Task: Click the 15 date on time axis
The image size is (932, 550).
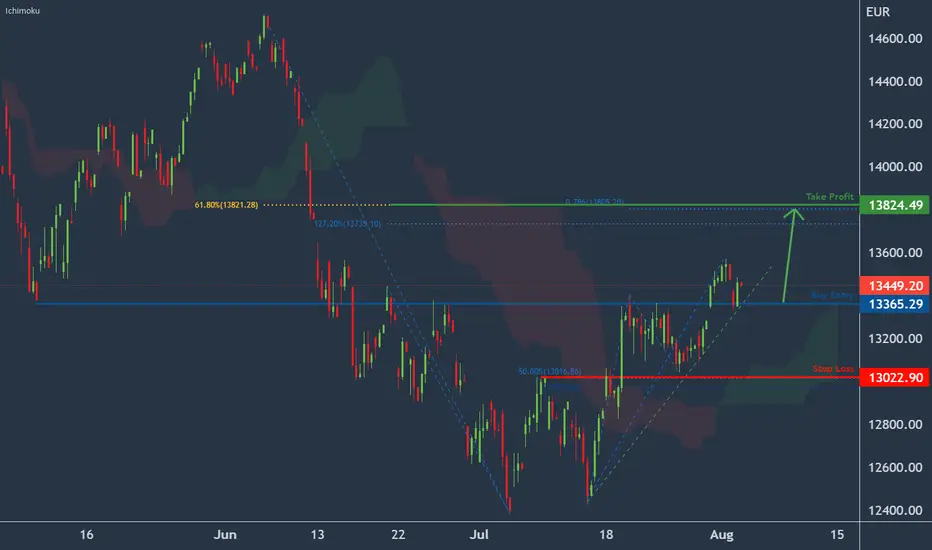Action: point(837,535)
